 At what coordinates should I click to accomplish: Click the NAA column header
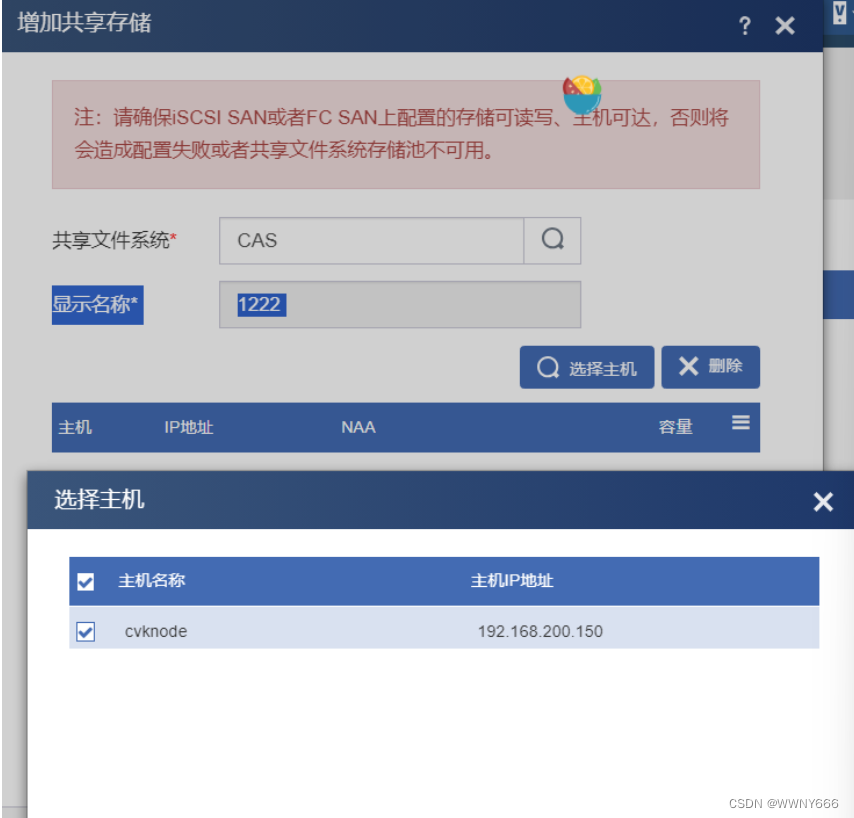pyautogui.click(x=358, y=427)
